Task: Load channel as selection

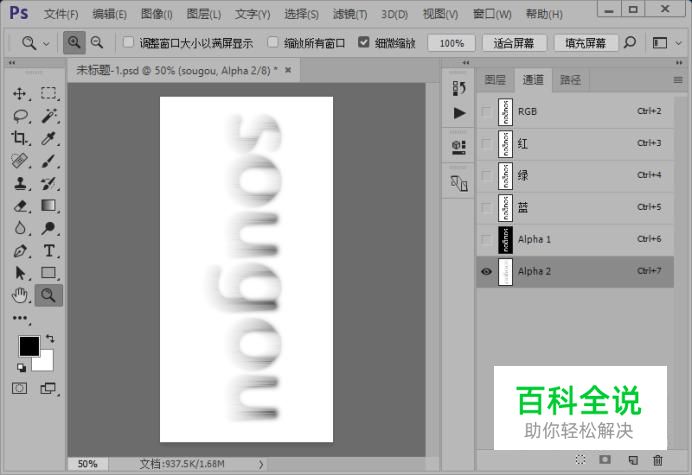Action: [x=581, y=460]
